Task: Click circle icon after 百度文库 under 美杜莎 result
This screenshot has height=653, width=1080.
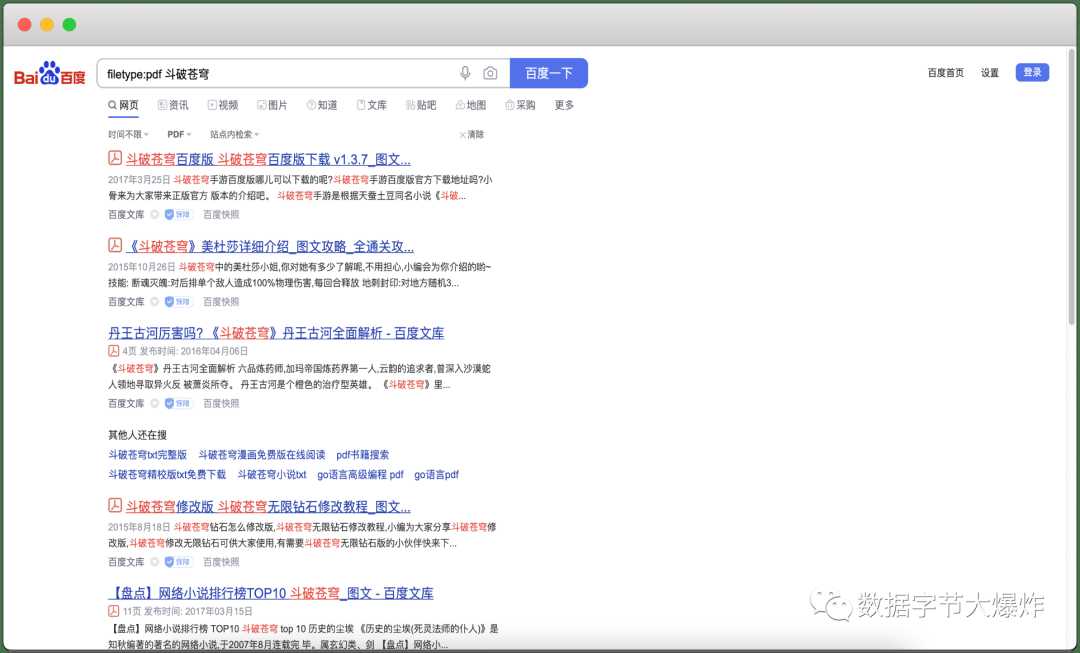Action: click(x=154, y=301)
